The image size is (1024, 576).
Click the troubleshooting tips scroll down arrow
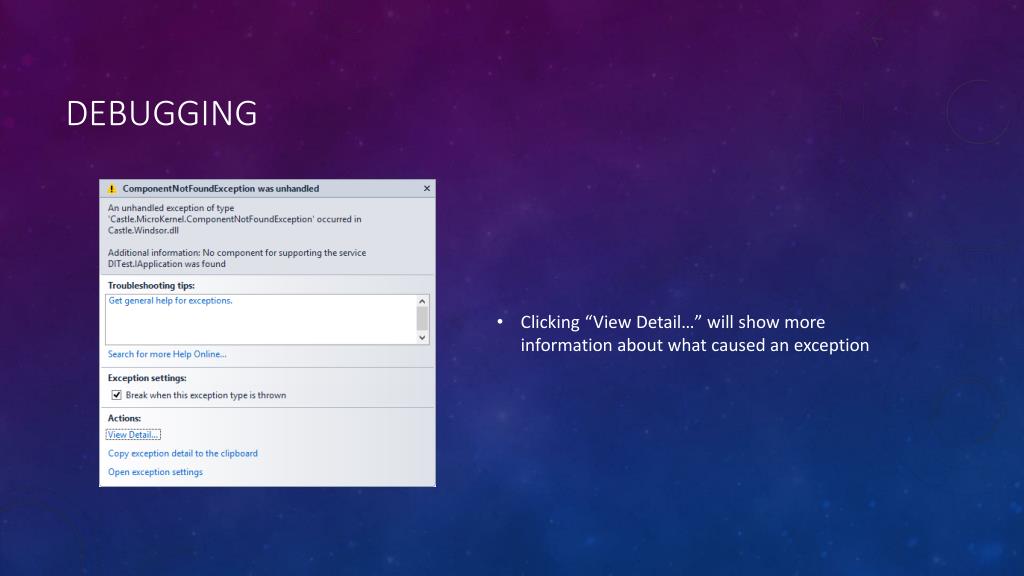[x=422, y=338]
